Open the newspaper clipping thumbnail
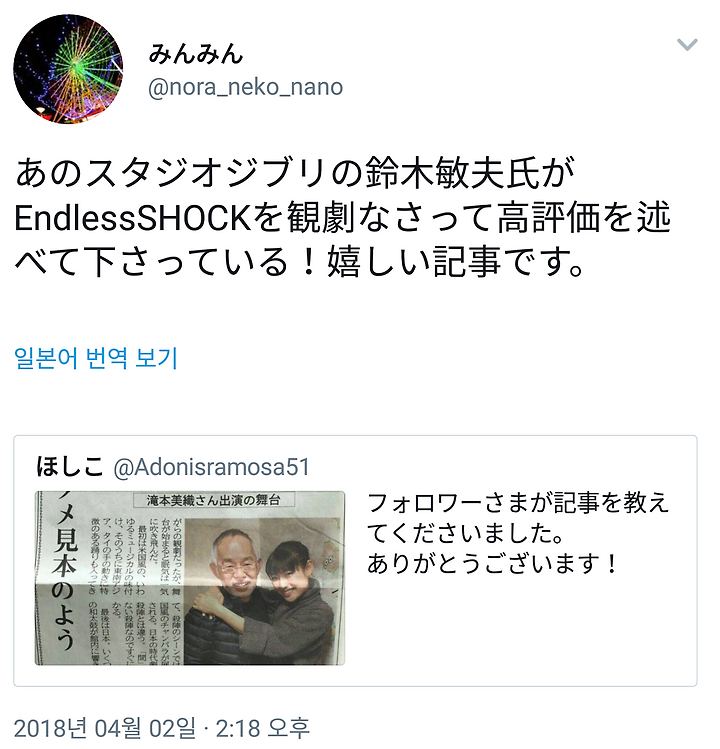 coord(190,578)
